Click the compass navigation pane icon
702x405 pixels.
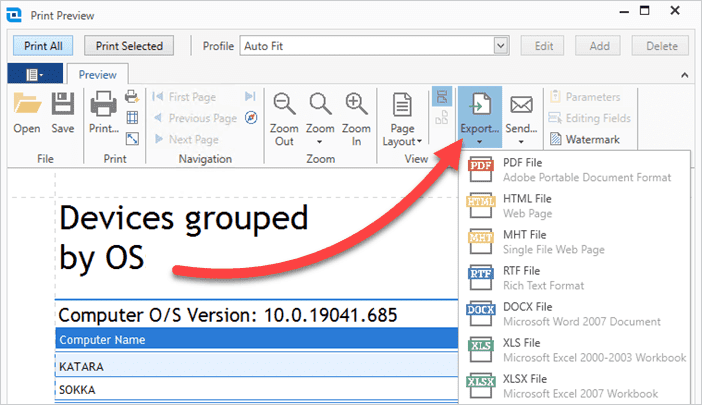click(x=251, y=118)
